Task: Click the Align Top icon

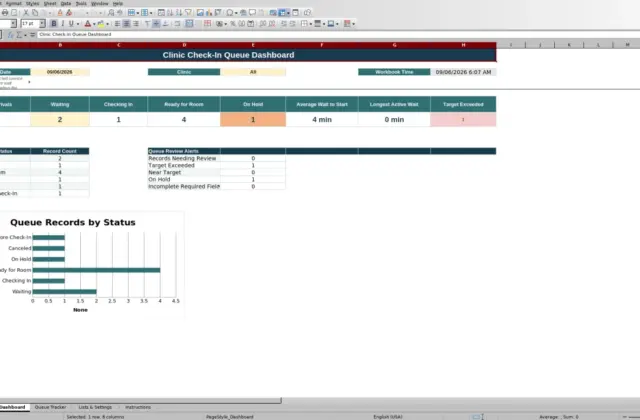Action: (147, 23)
